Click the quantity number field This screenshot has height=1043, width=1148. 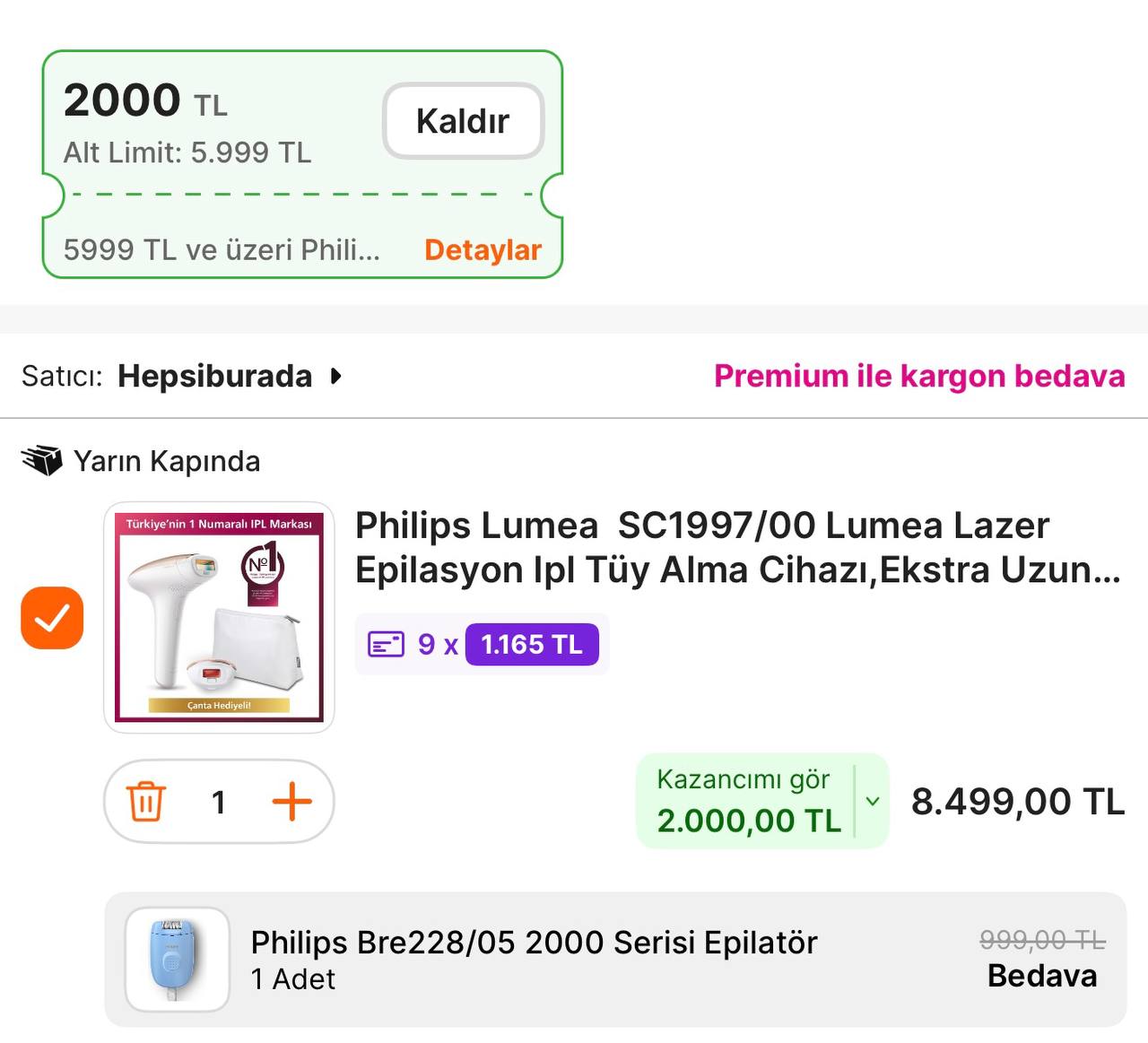coord(218,802)
